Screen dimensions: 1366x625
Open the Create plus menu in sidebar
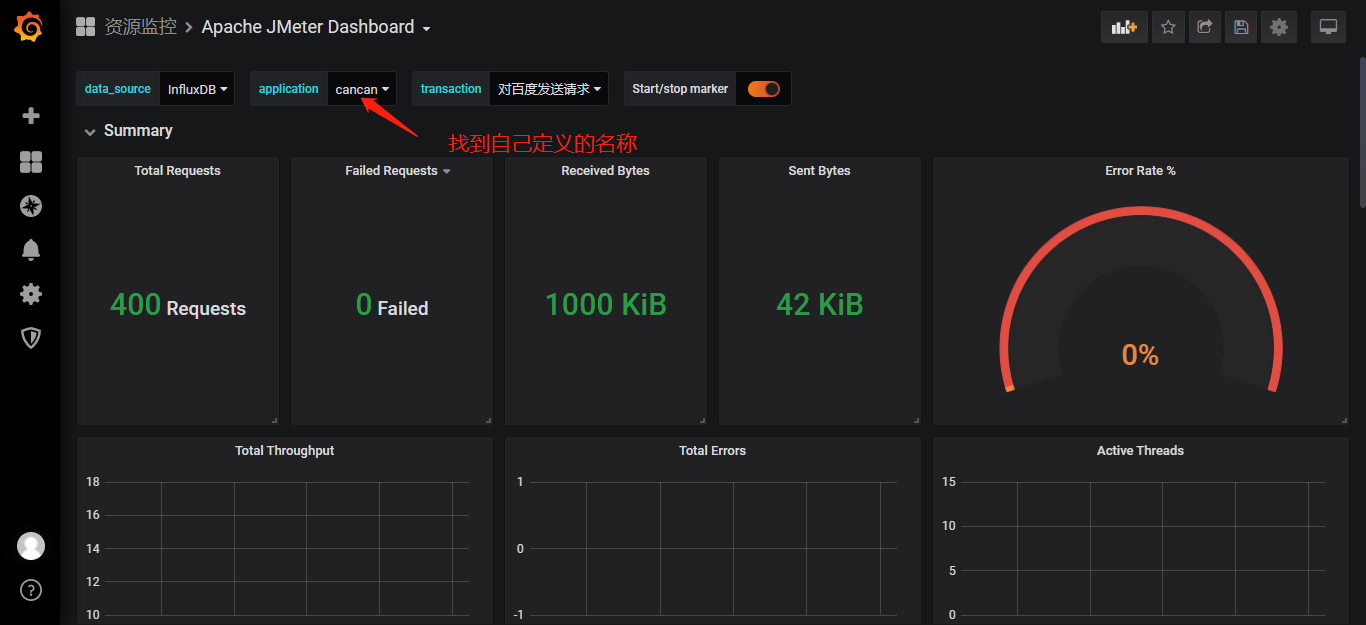pos(31,116)
